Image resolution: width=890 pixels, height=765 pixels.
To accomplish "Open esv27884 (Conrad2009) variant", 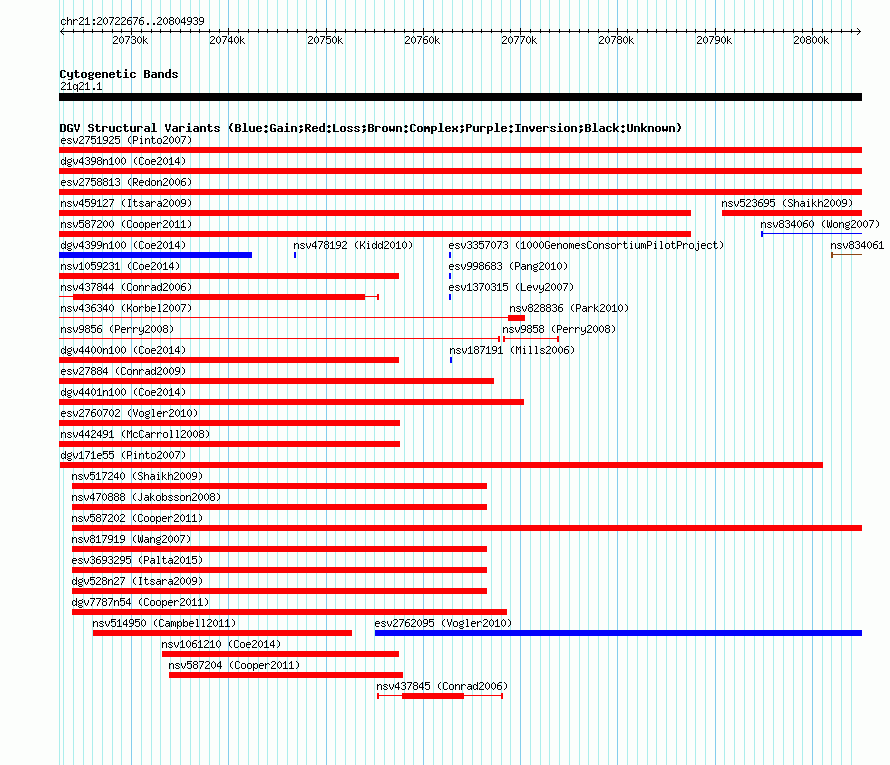I will click(x=123, y=371).
